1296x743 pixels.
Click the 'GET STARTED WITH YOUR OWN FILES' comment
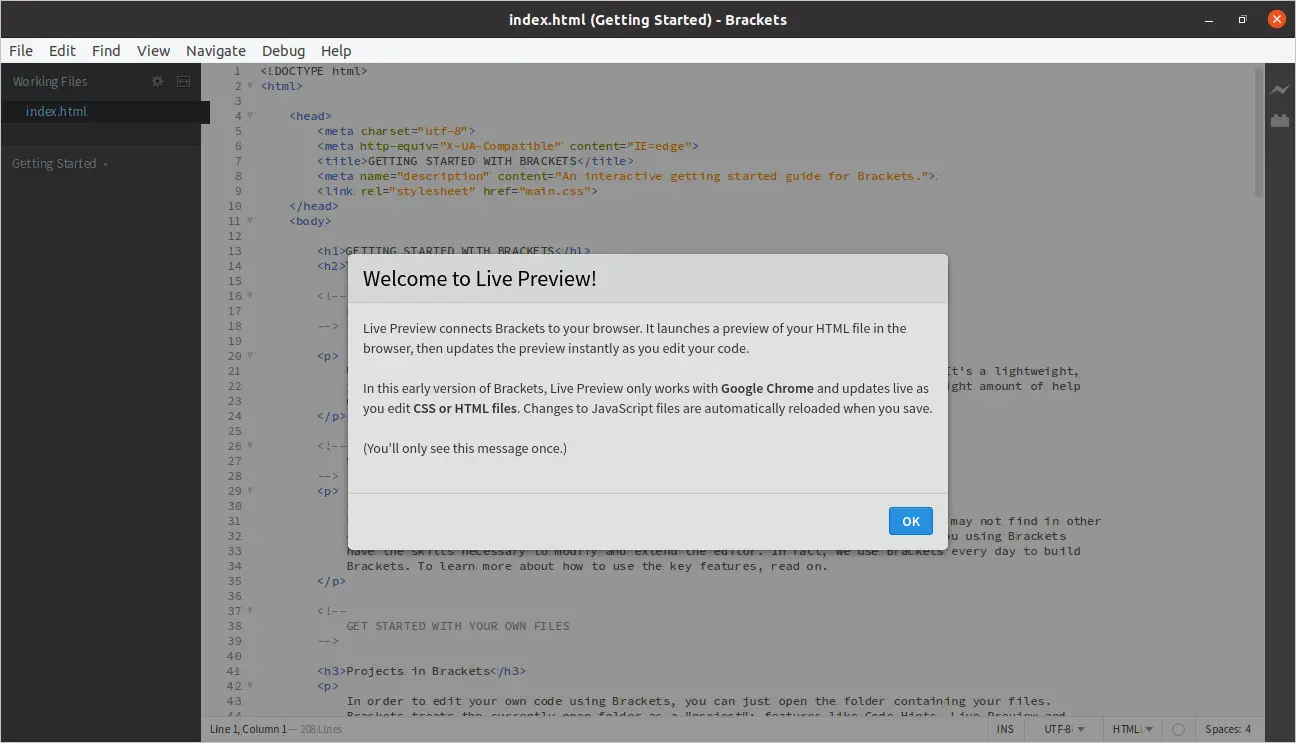[x=458, y=626]
